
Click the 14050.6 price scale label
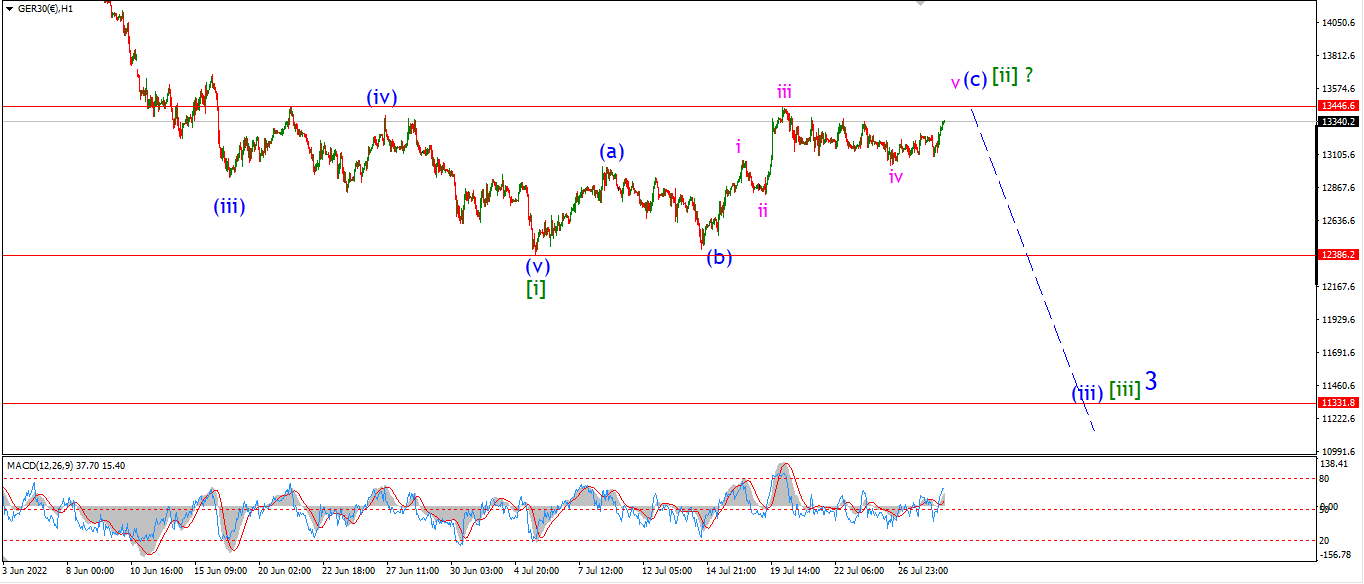1338,22
